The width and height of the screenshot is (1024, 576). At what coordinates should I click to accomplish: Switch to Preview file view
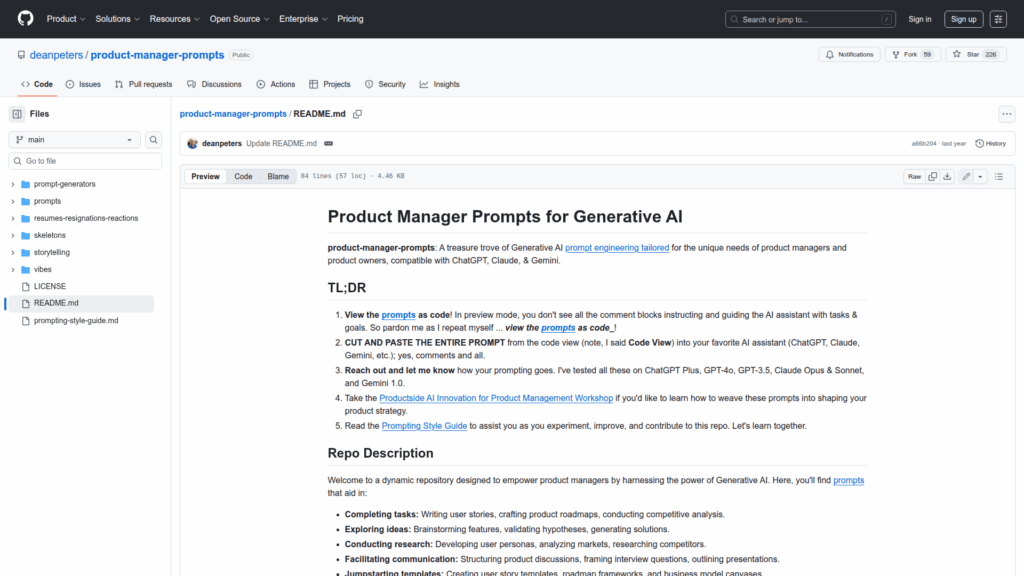click(206, 176)
